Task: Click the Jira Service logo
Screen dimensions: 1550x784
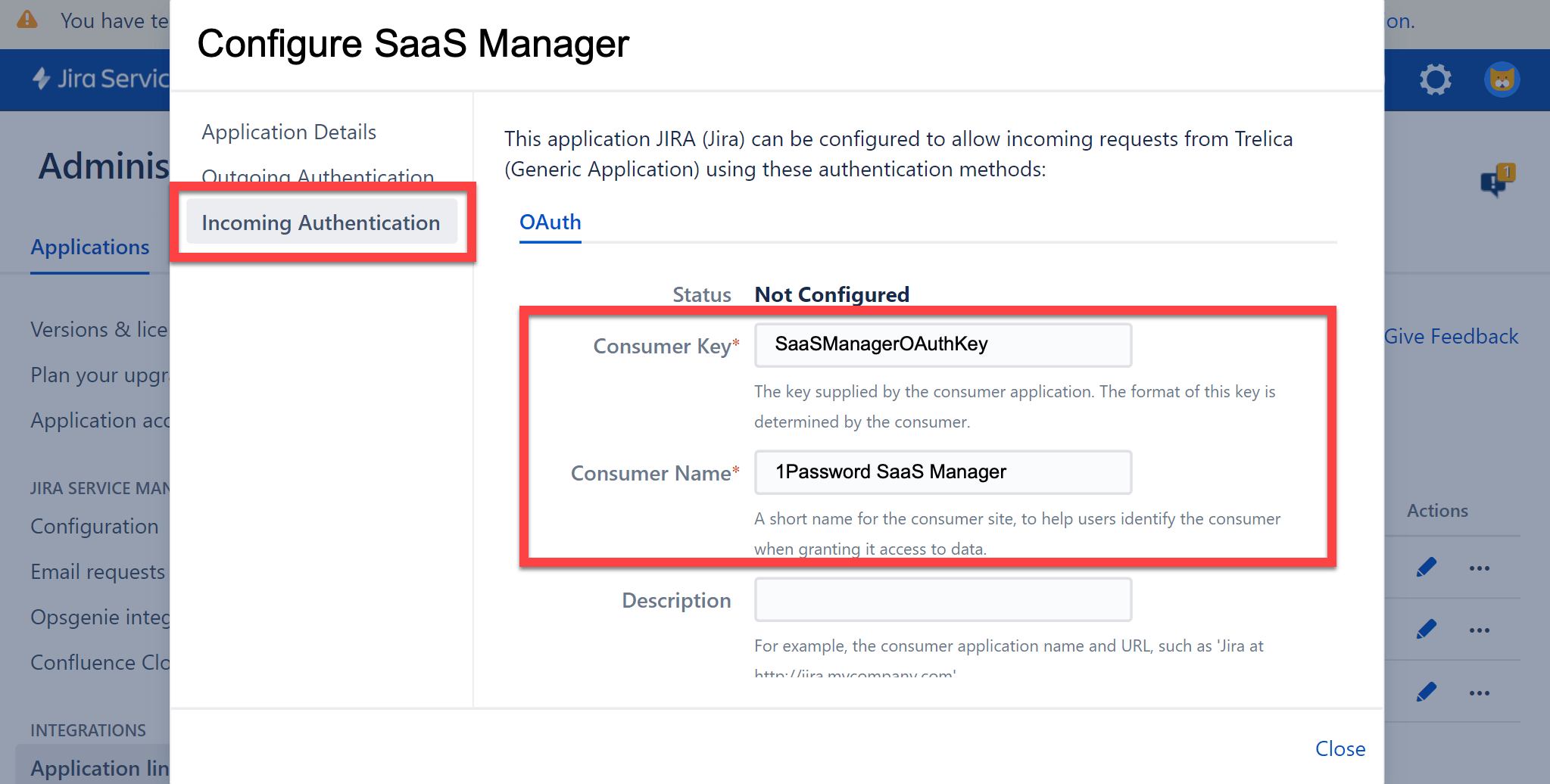Action: click(x=100, y=79)
